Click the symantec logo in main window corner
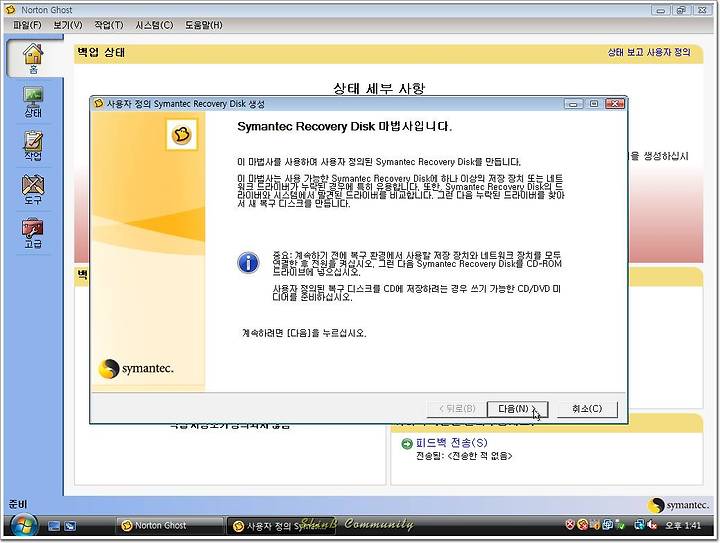Screen dimensions: 720x543 click(x=678, y=505)
